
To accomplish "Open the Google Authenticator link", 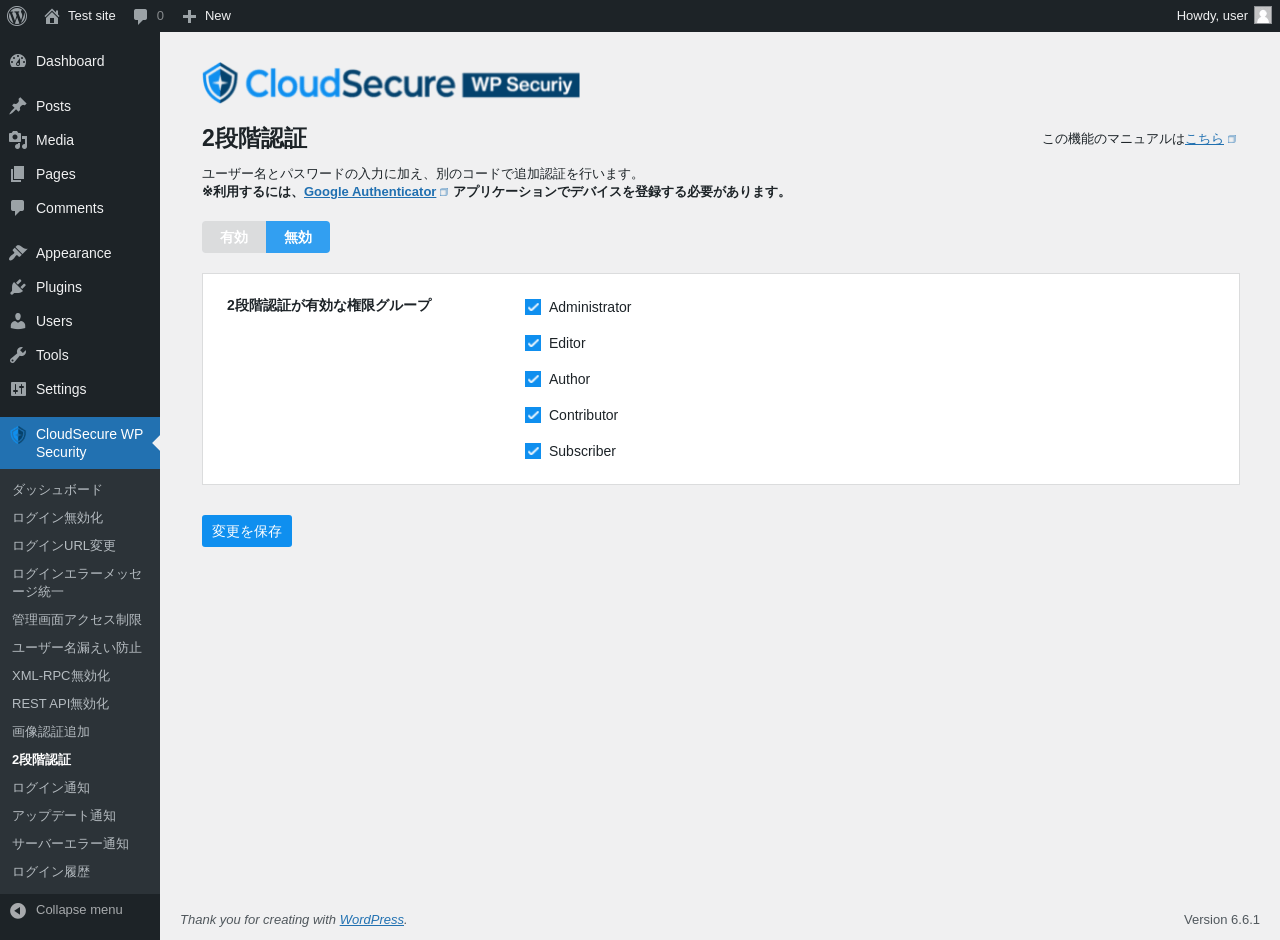I will coord(370,192).
